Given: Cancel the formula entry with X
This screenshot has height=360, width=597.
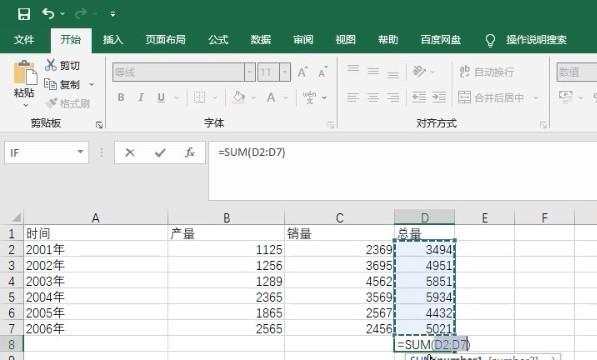Looking at the screenshot, I should (130, 153).
